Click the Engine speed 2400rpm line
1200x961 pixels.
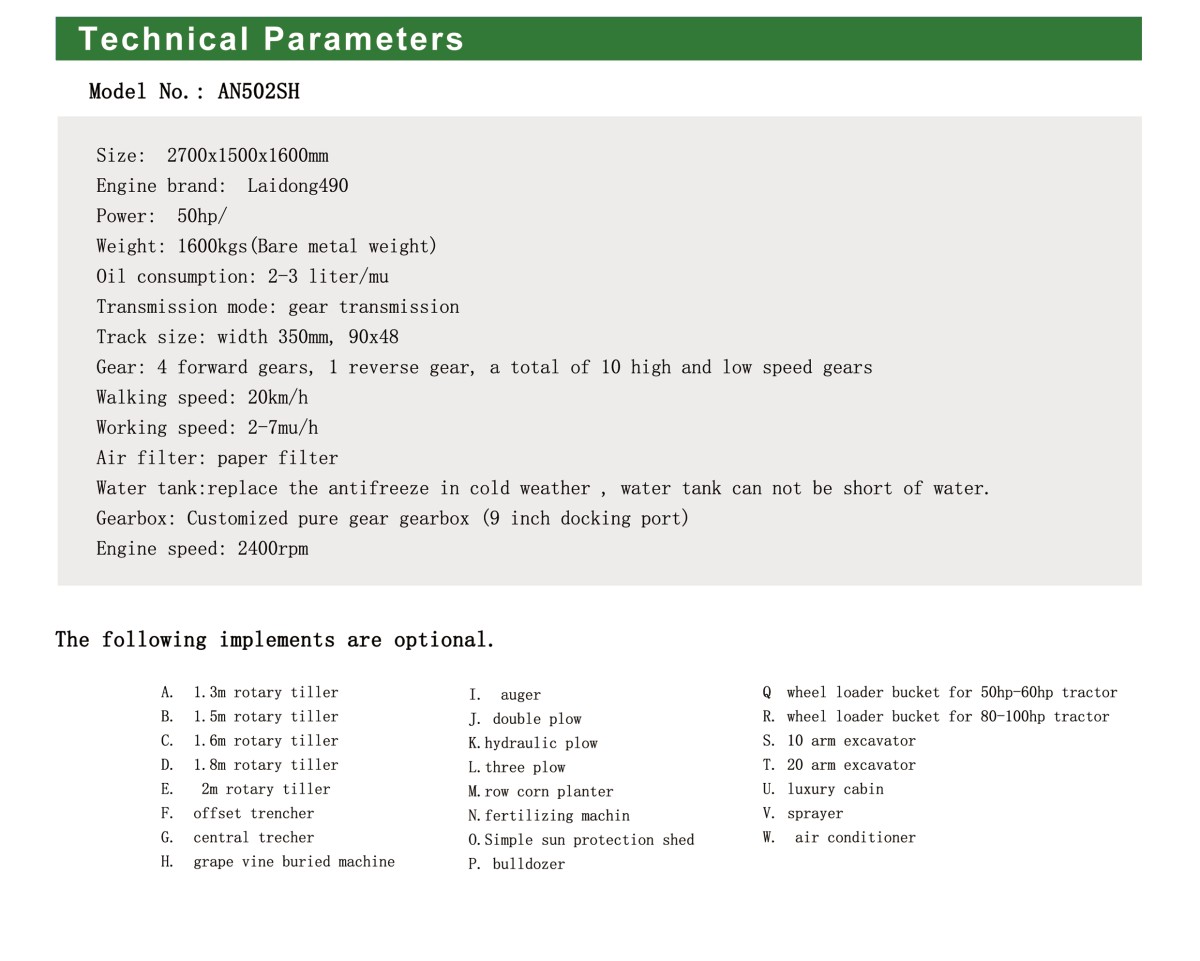pos(202,549)
